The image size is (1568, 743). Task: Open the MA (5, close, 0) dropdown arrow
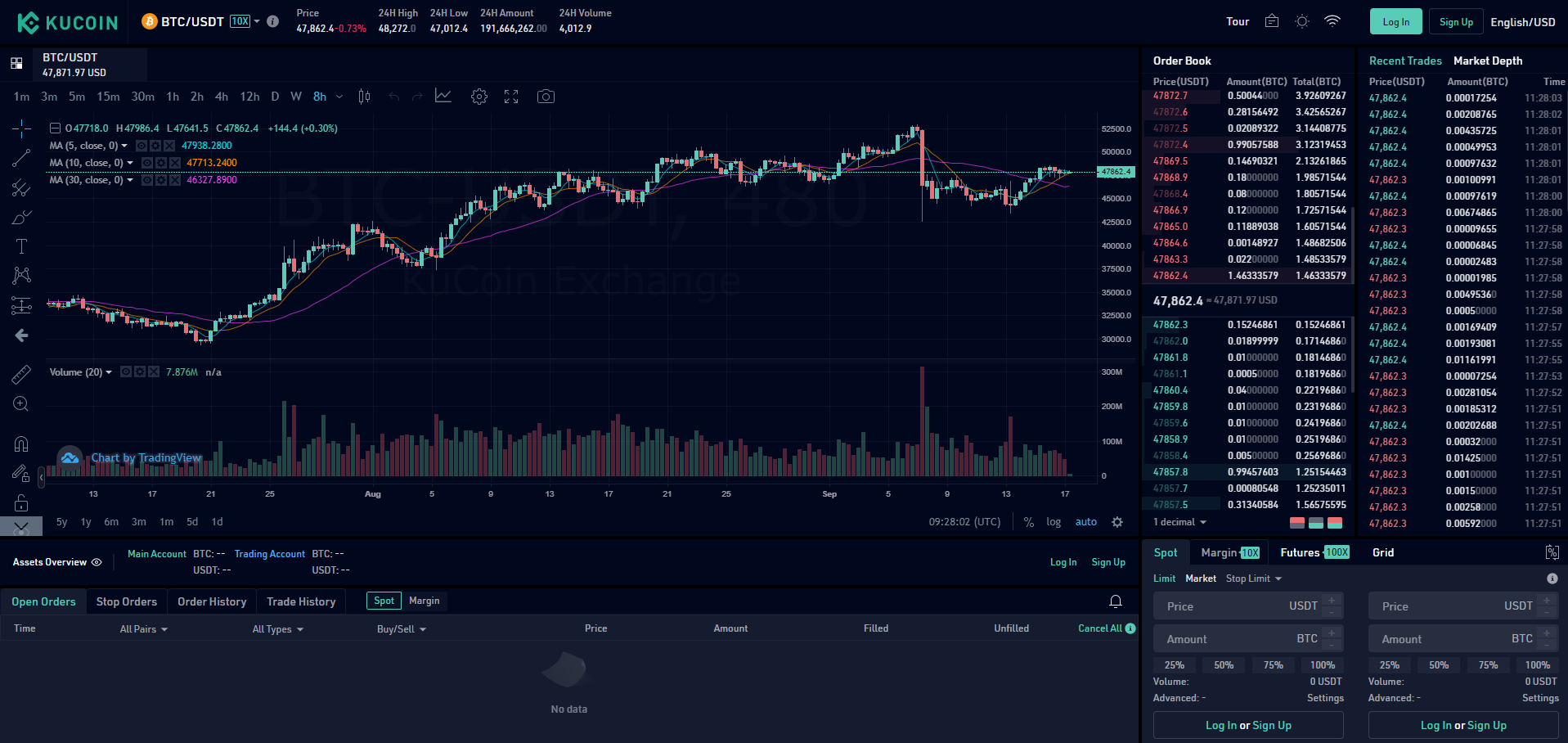[x=124, y=146]
